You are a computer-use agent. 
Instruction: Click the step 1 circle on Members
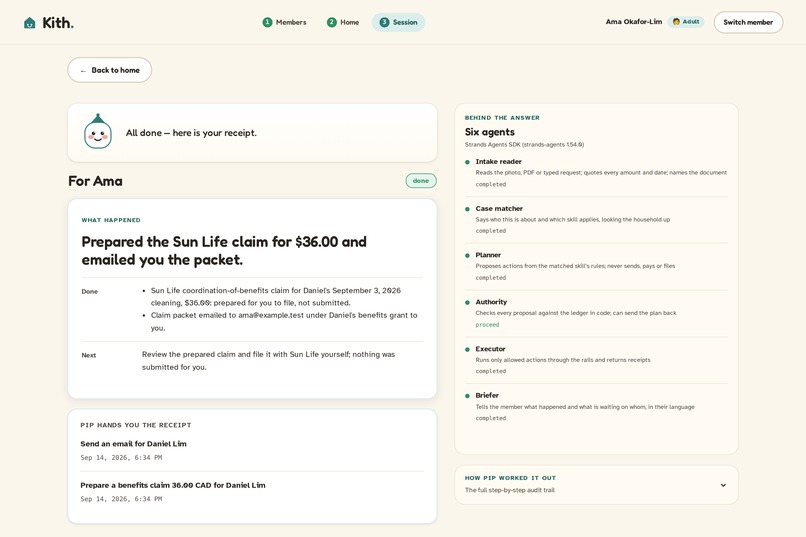pos(267,22)
